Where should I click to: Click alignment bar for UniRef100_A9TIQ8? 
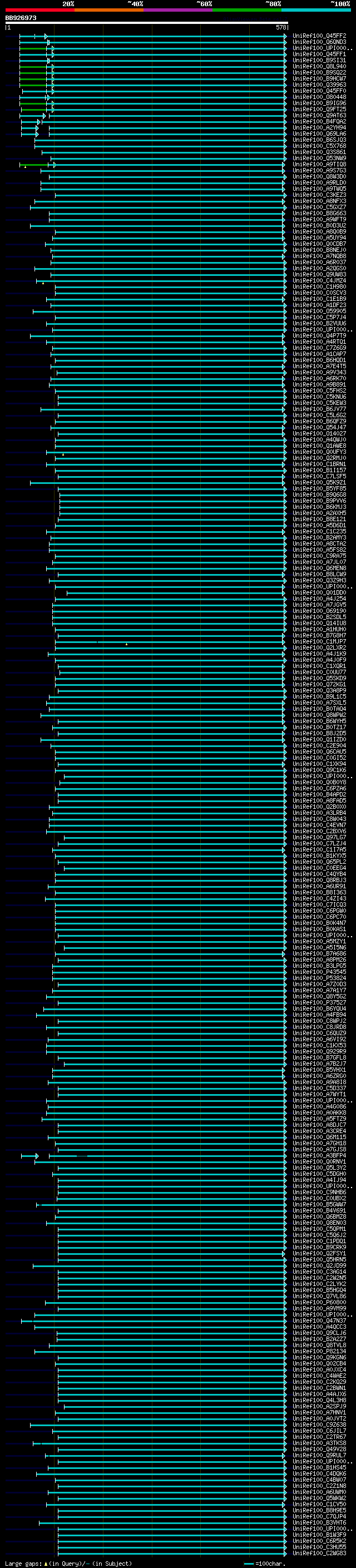tap(152, 164)
